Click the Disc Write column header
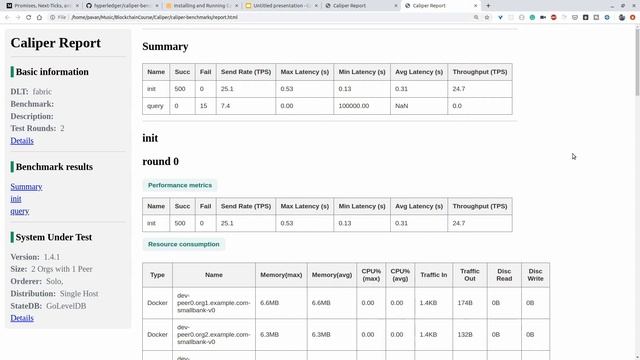 [535, 275]
